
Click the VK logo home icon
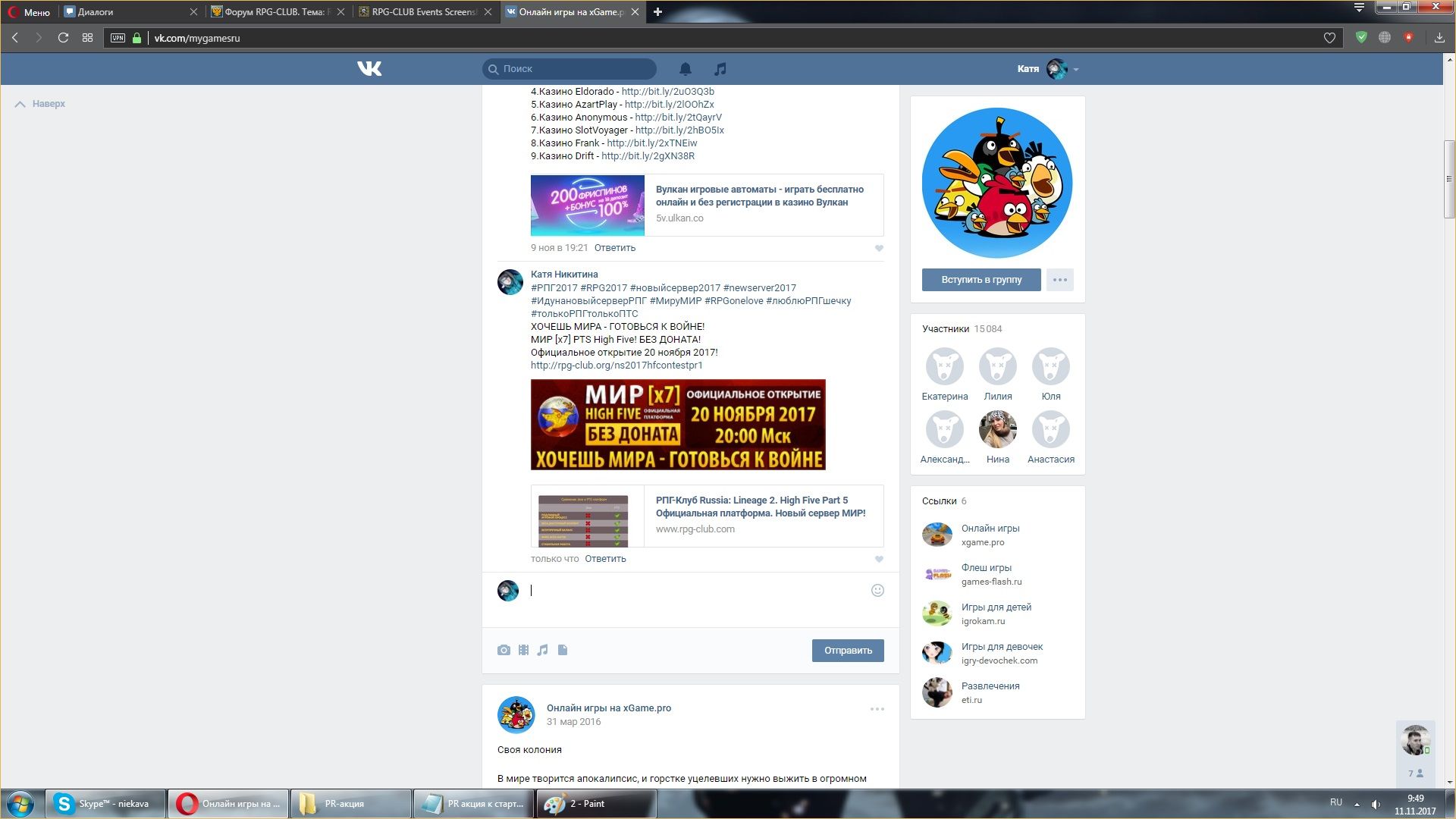[x=369, y=69]
